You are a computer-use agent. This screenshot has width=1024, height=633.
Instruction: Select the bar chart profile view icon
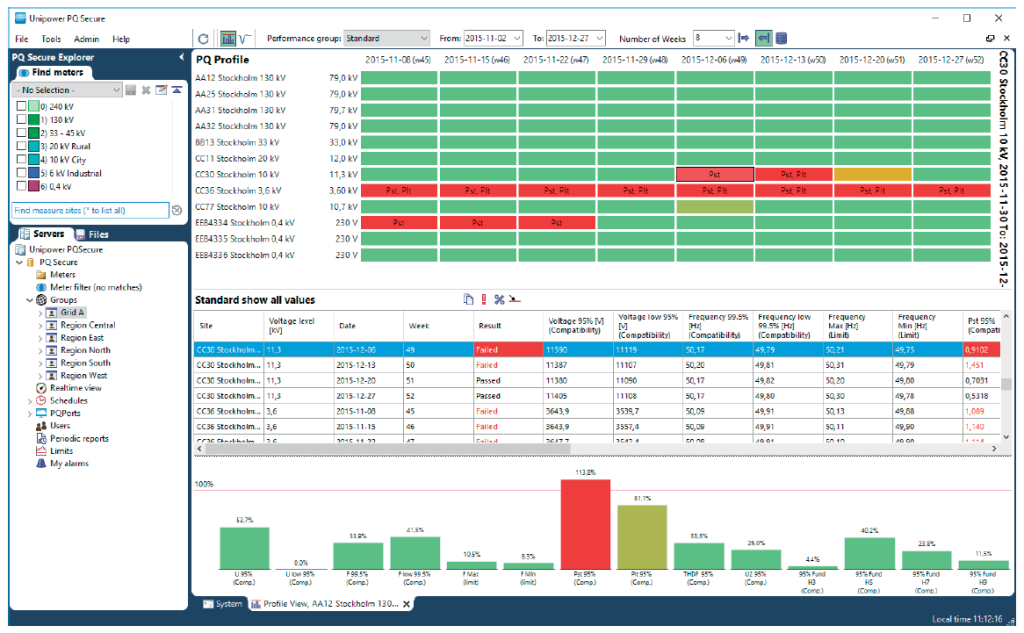tap(227, 38)
